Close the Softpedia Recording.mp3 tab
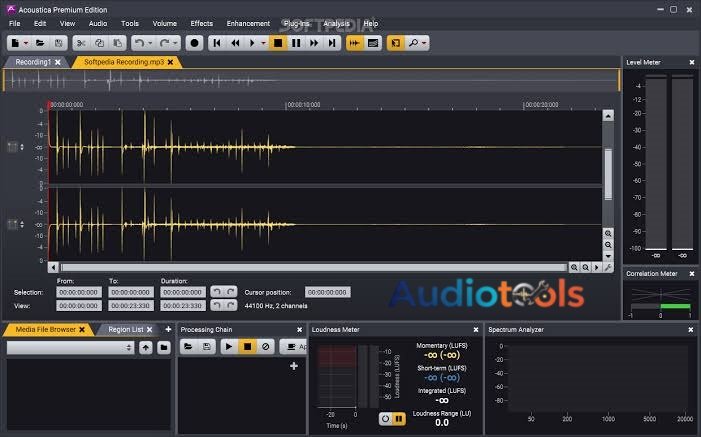 coord(170,63)
